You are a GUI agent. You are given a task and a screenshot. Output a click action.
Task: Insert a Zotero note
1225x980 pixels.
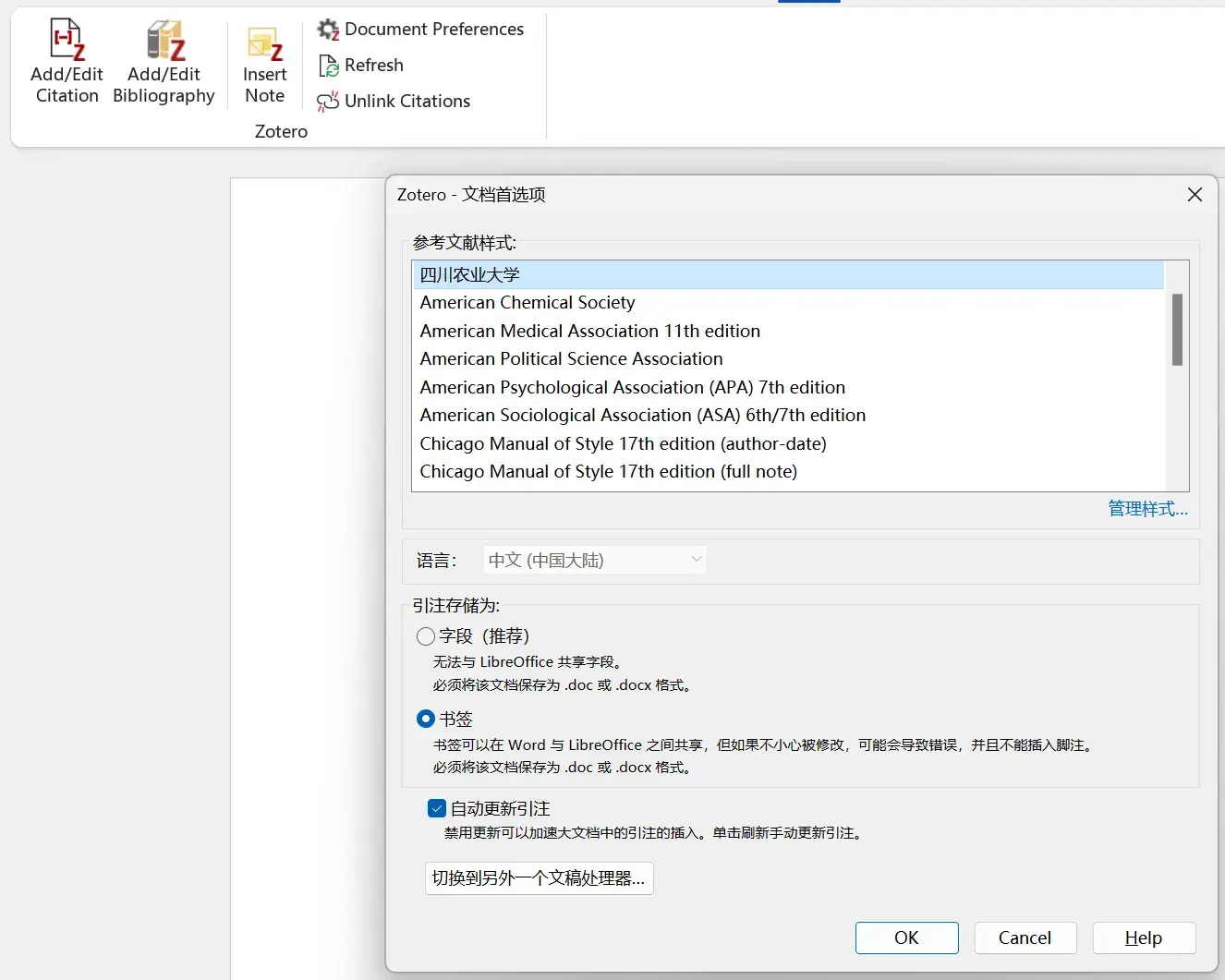pos(264,63)
